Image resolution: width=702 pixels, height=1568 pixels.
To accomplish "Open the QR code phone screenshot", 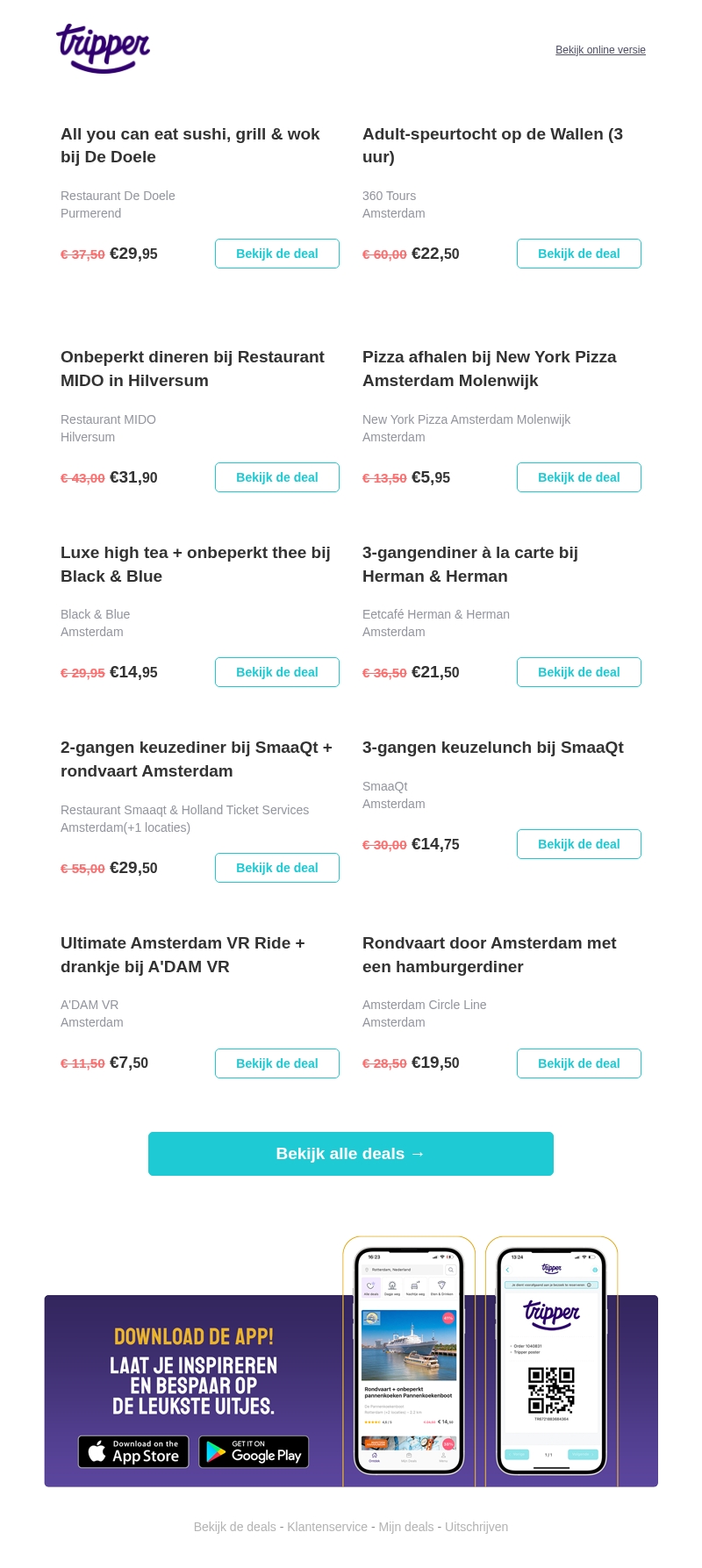I will pyautogui.click(x=551, y=1361).
